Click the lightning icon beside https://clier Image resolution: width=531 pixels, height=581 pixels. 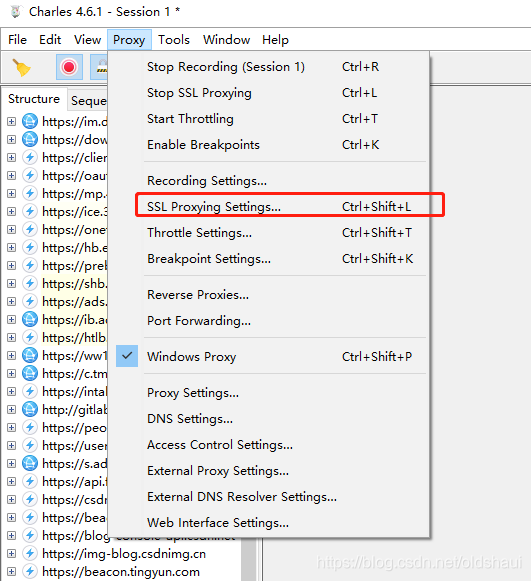pyautogui.click(x=30, y=157)
